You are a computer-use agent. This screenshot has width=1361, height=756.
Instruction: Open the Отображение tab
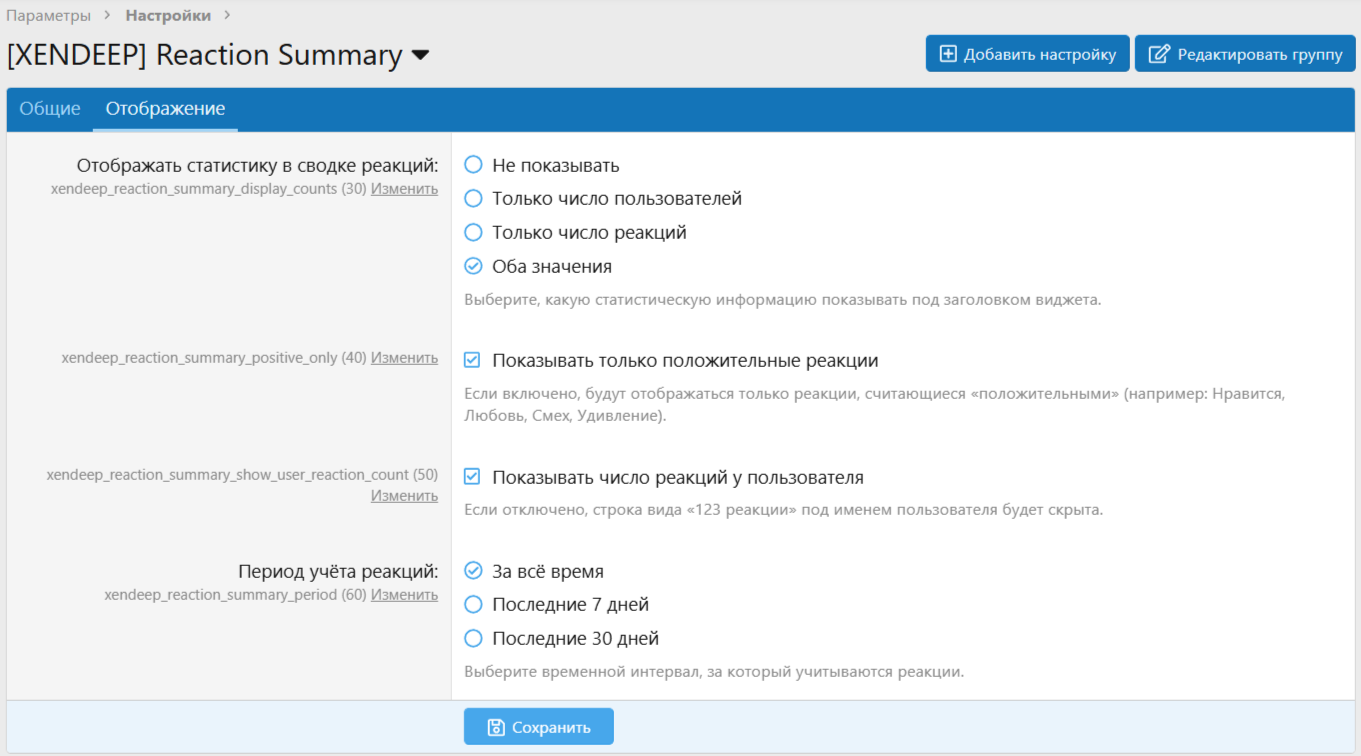click(165, 109)
